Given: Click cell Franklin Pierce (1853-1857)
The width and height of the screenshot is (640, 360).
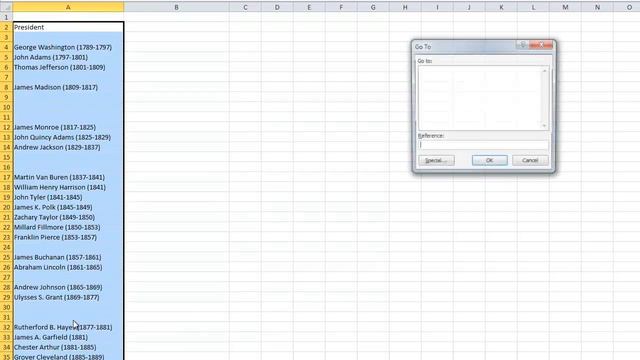Looking at the screenshot, I should click(x=68, y=237).
